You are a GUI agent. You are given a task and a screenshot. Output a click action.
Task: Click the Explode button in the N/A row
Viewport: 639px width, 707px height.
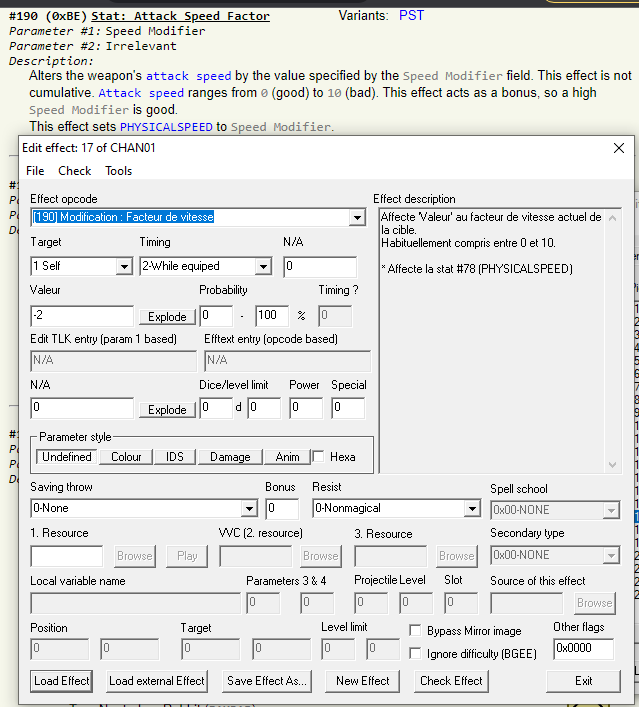coord(167,409)
